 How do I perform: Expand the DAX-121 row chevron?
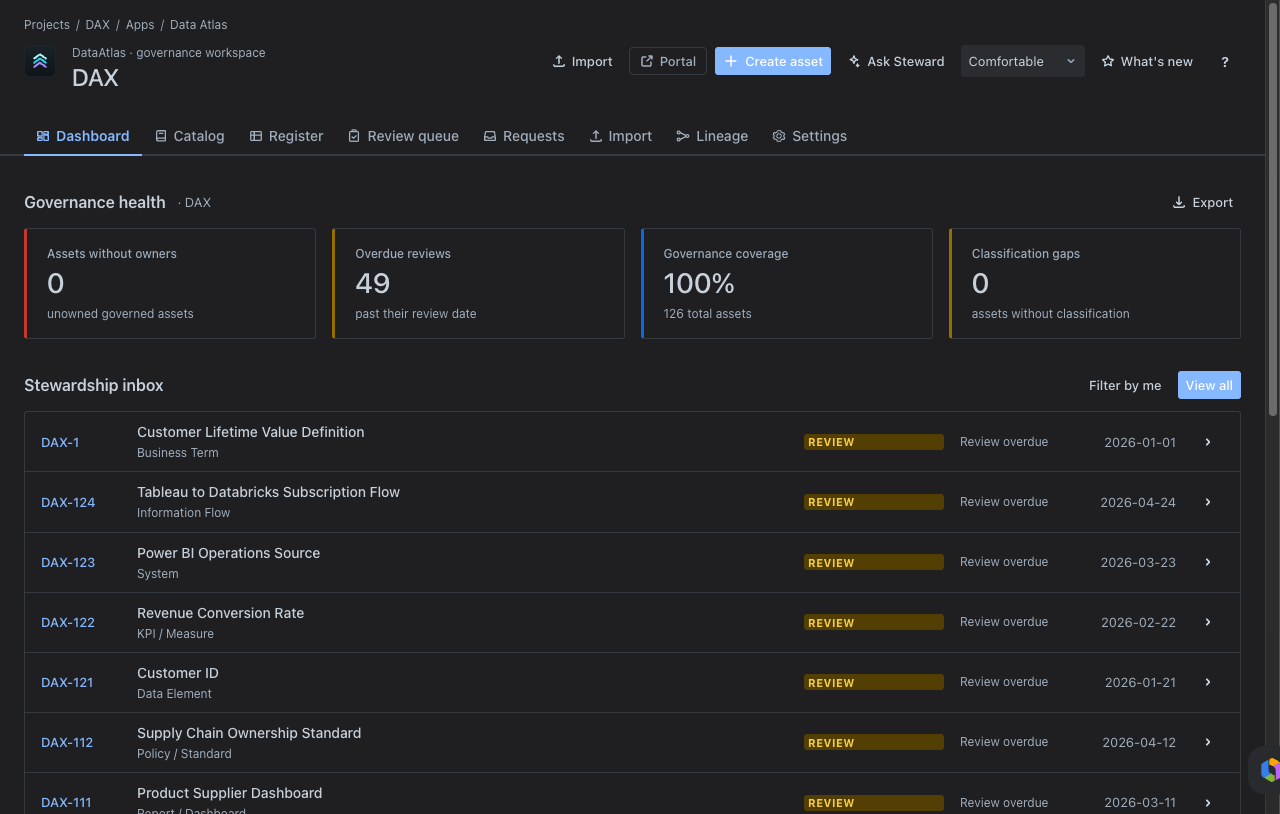coord(1208,682)
